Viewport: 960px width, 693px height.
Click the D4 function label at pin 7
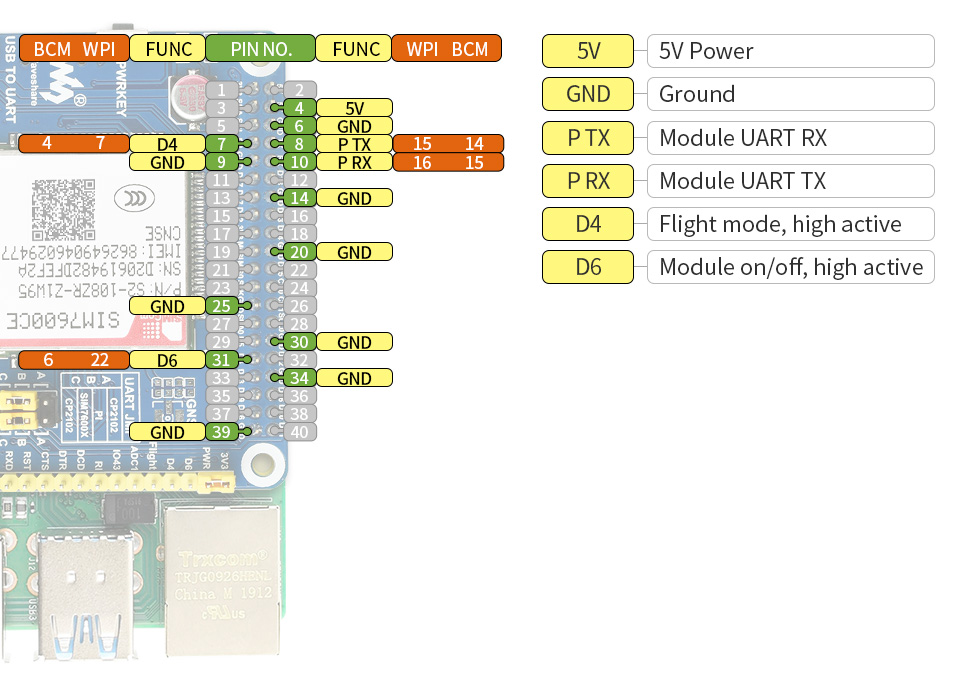167,144
